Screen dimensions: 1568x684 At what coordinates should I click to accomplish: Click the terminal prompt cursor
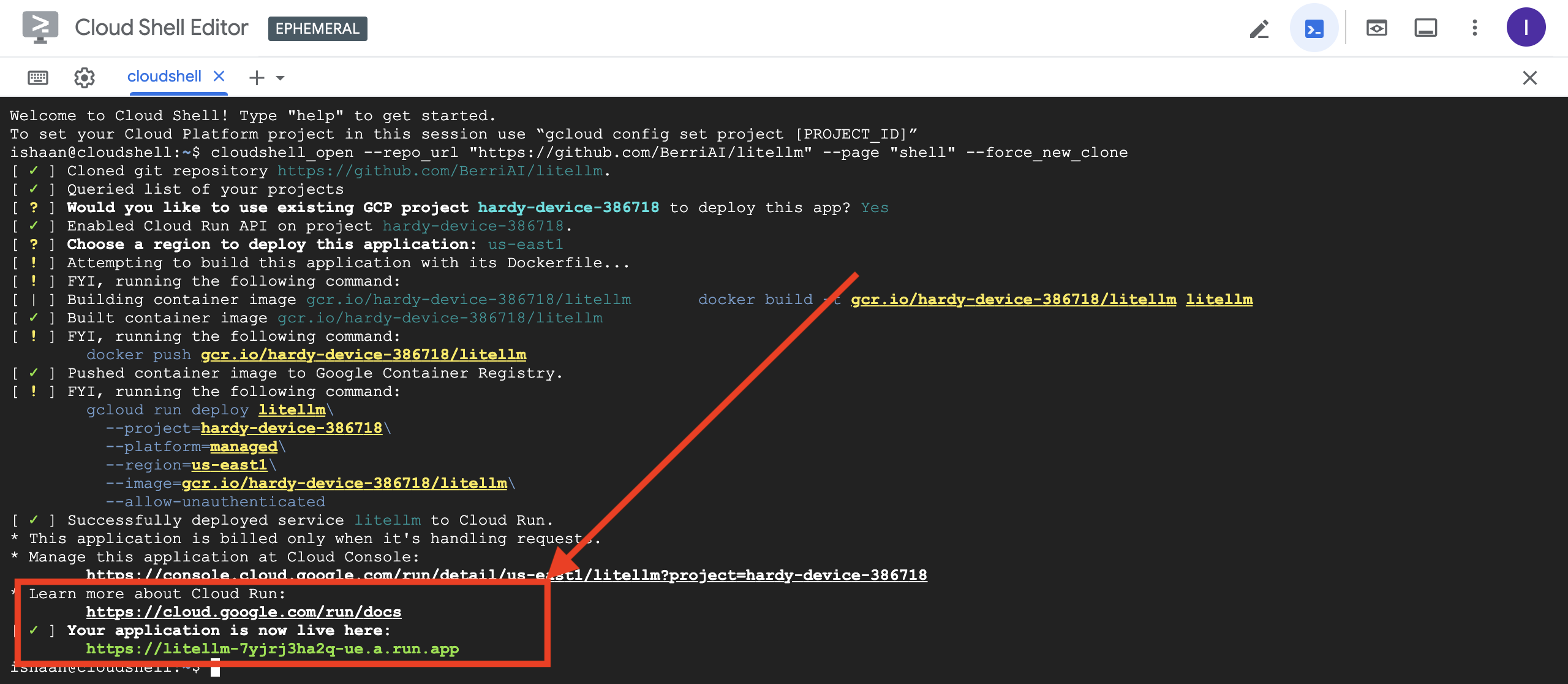(215, 667)
